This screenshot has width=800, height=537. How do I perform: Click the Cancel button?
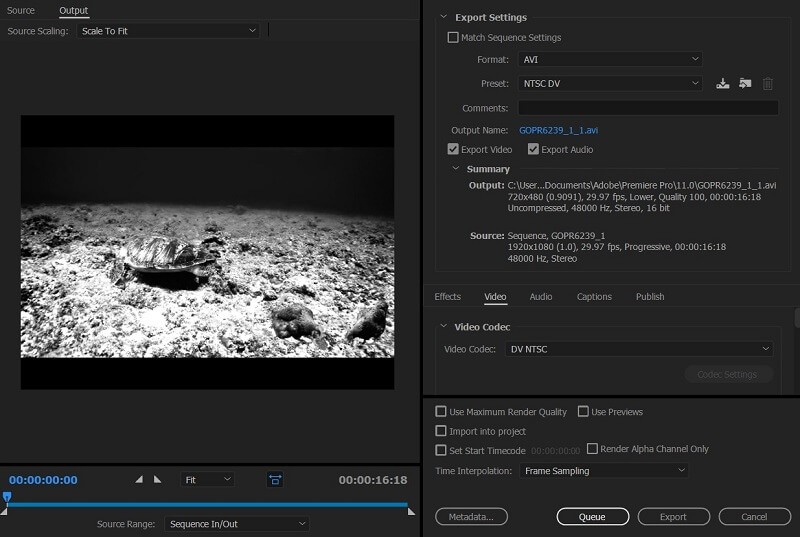click(755, 517)
